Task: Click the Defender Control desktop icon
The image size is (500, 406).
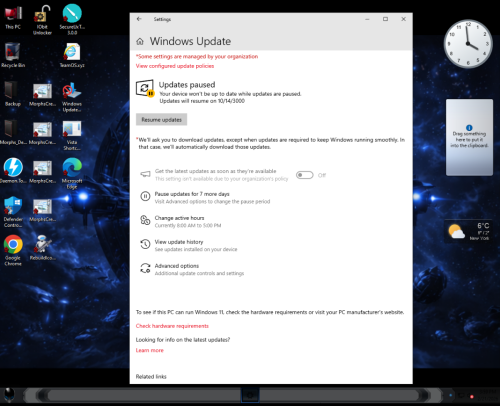Action: pos(13,212)
